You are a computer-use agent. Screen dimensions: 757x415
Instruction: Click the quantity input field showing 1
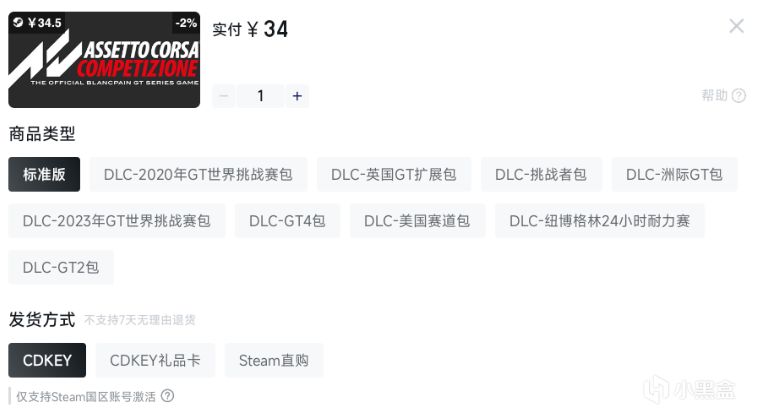click(x=261, y=96)
